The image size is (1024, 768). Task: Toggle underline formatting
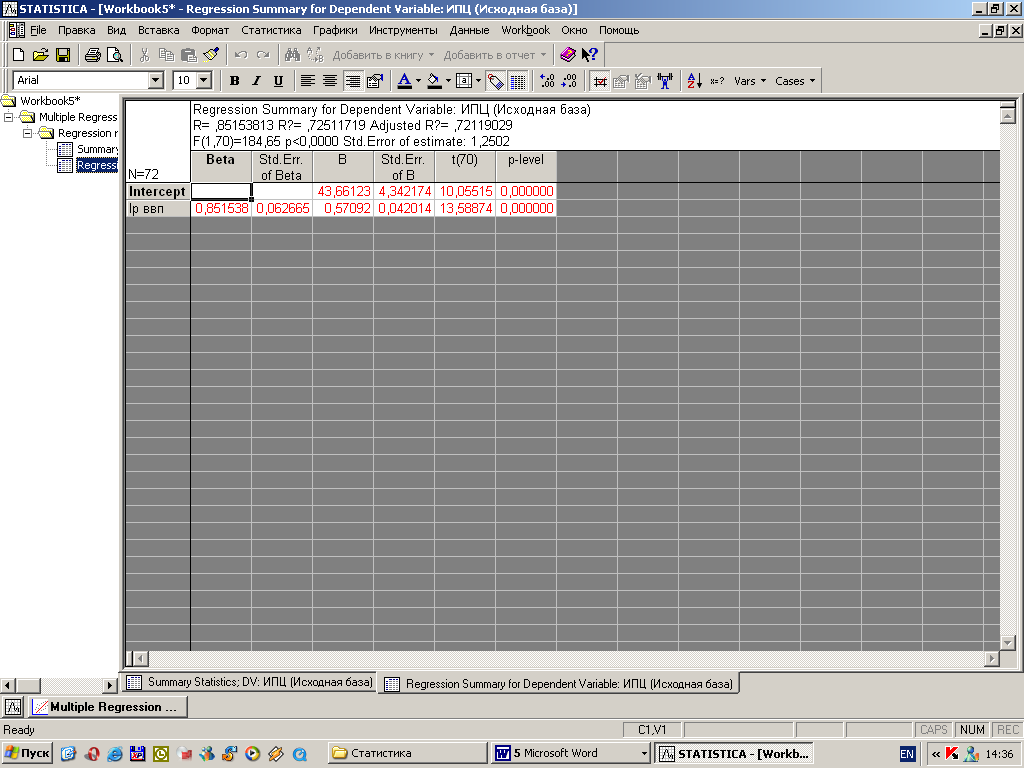tap(278, 81)
